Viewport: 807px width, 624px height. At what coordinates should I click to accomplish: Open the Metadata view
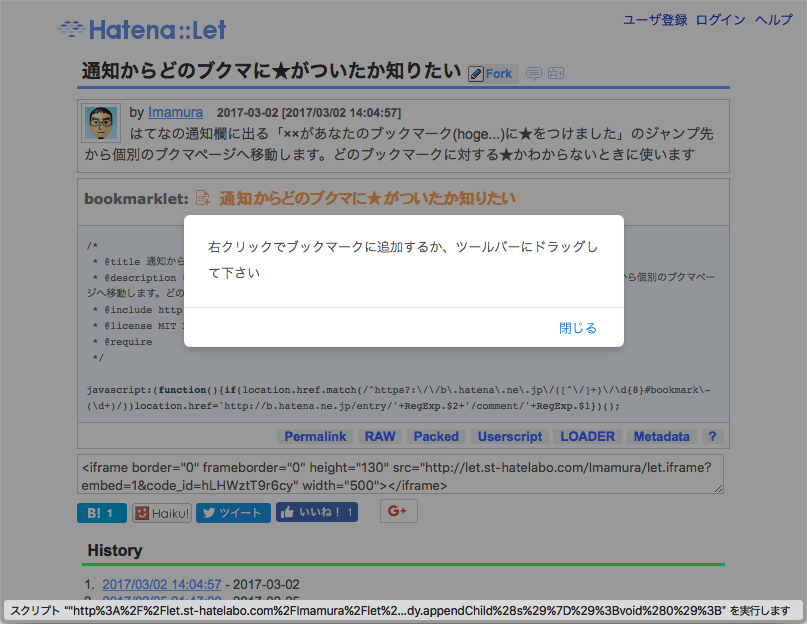click(x=661, y=437)
